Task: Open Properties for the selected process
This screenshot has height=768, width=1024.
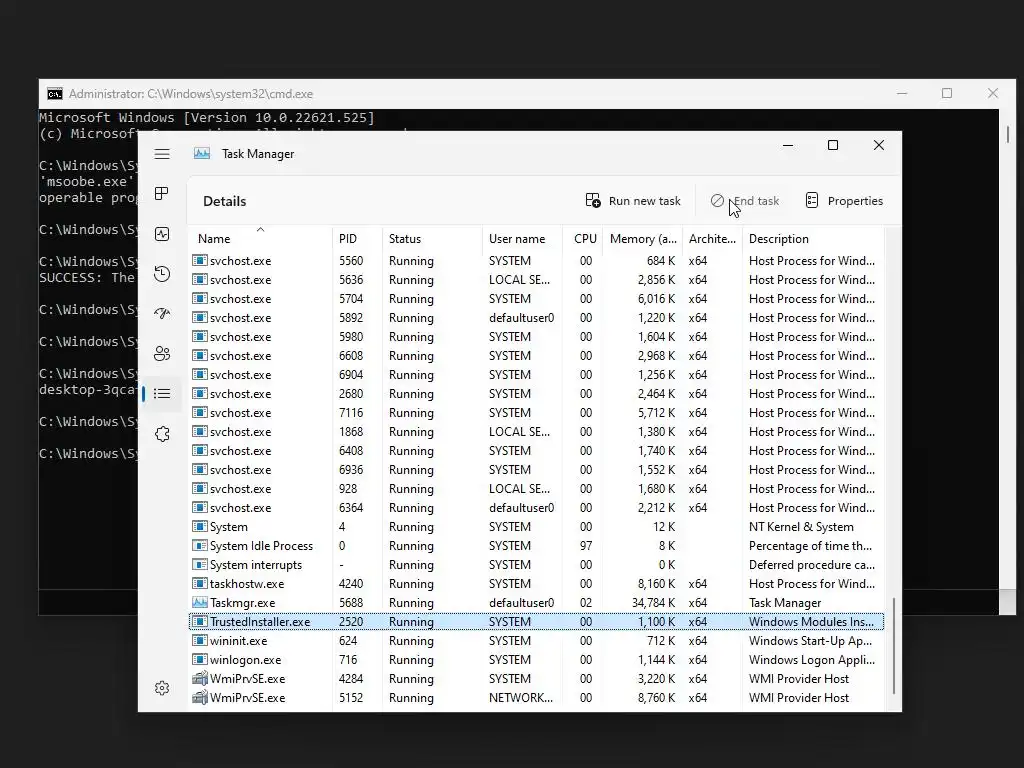Action: pyautogui.click(x=844, y=200)
